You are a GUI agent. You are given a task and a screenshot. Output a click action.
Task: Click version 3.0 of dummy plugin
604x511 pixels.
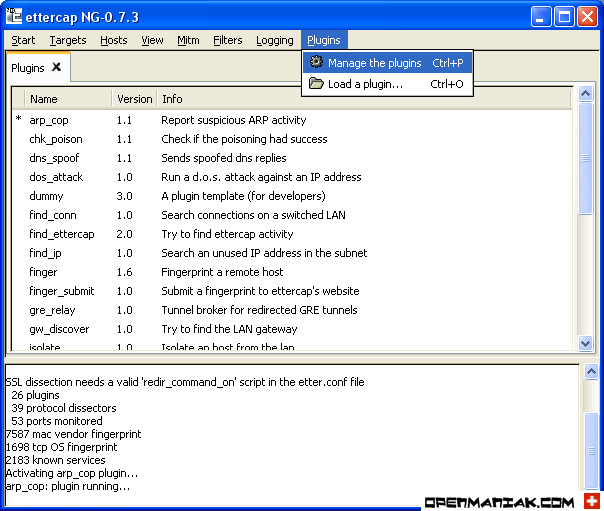coord(124,196)
